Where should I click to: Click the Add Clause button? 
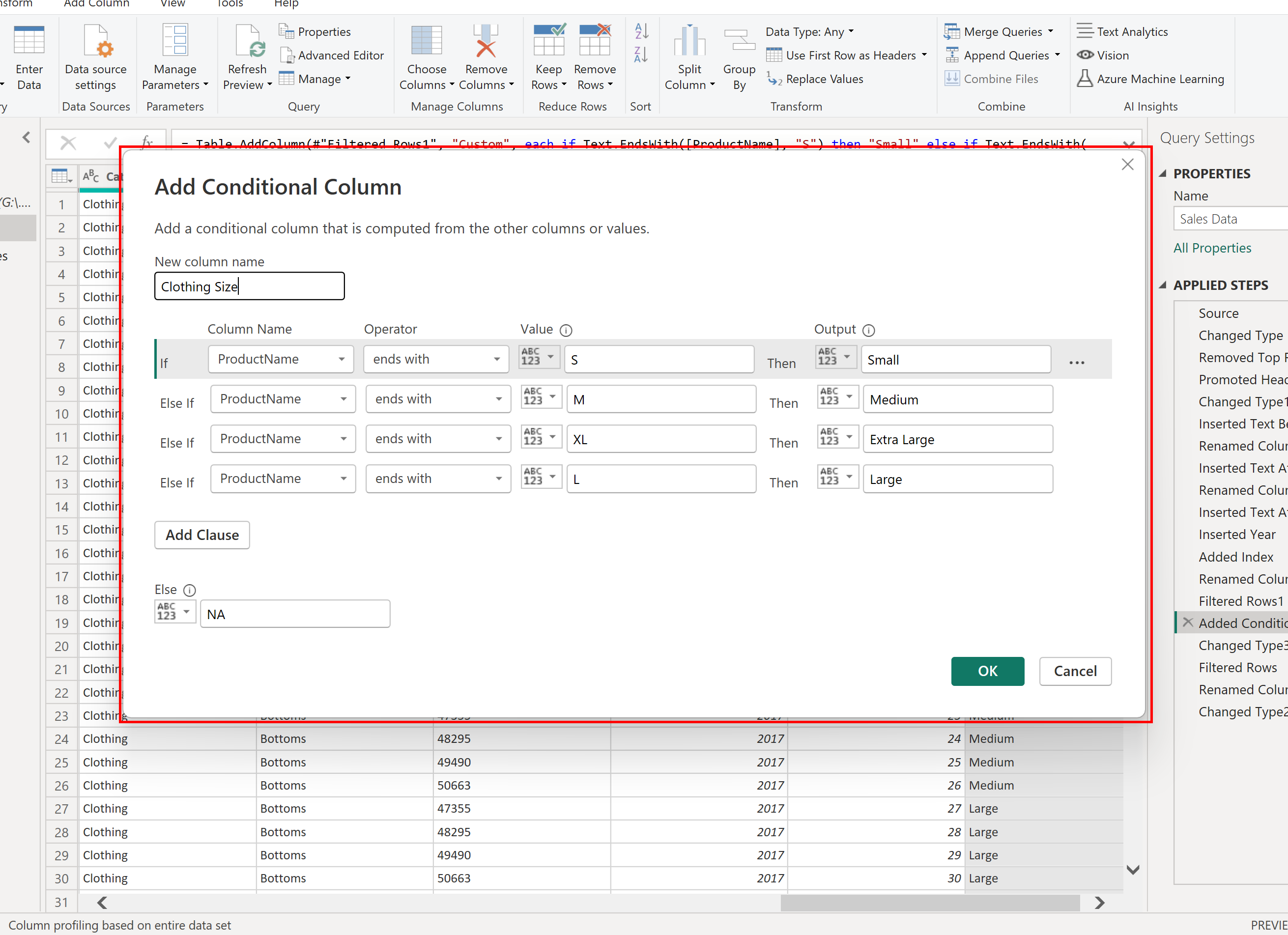pos(201,535)
